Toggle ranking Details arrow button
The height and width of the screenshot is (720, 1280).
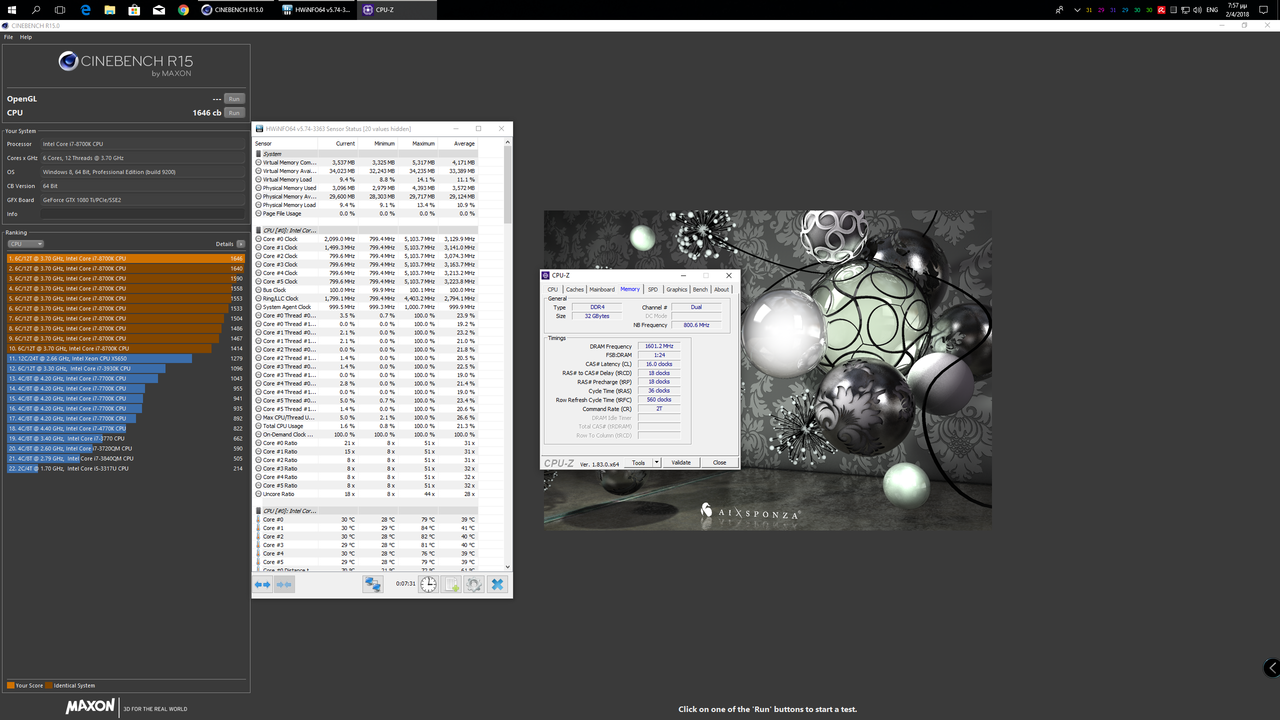240,244
